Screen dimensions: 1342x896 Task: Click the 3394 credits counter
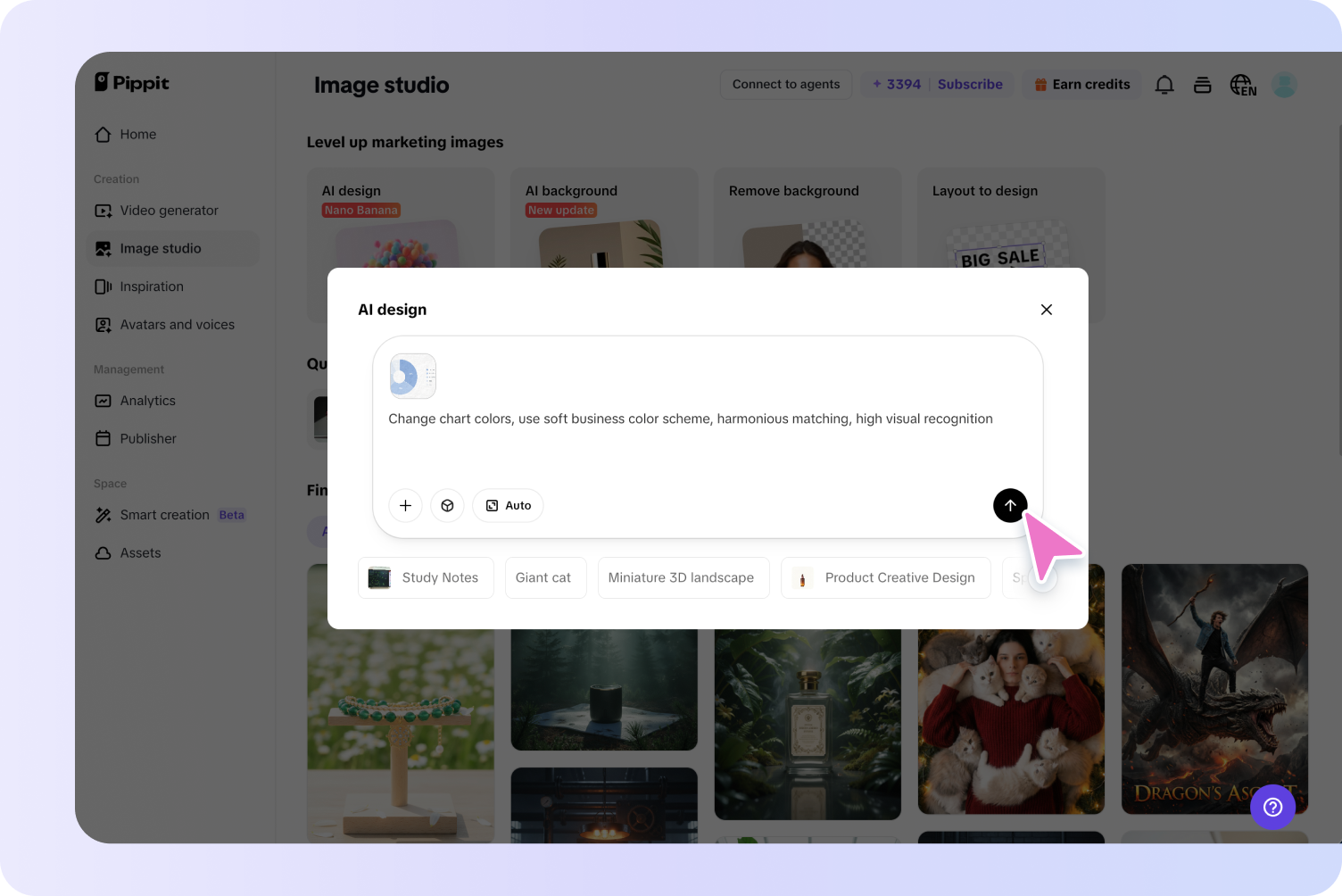897,84
